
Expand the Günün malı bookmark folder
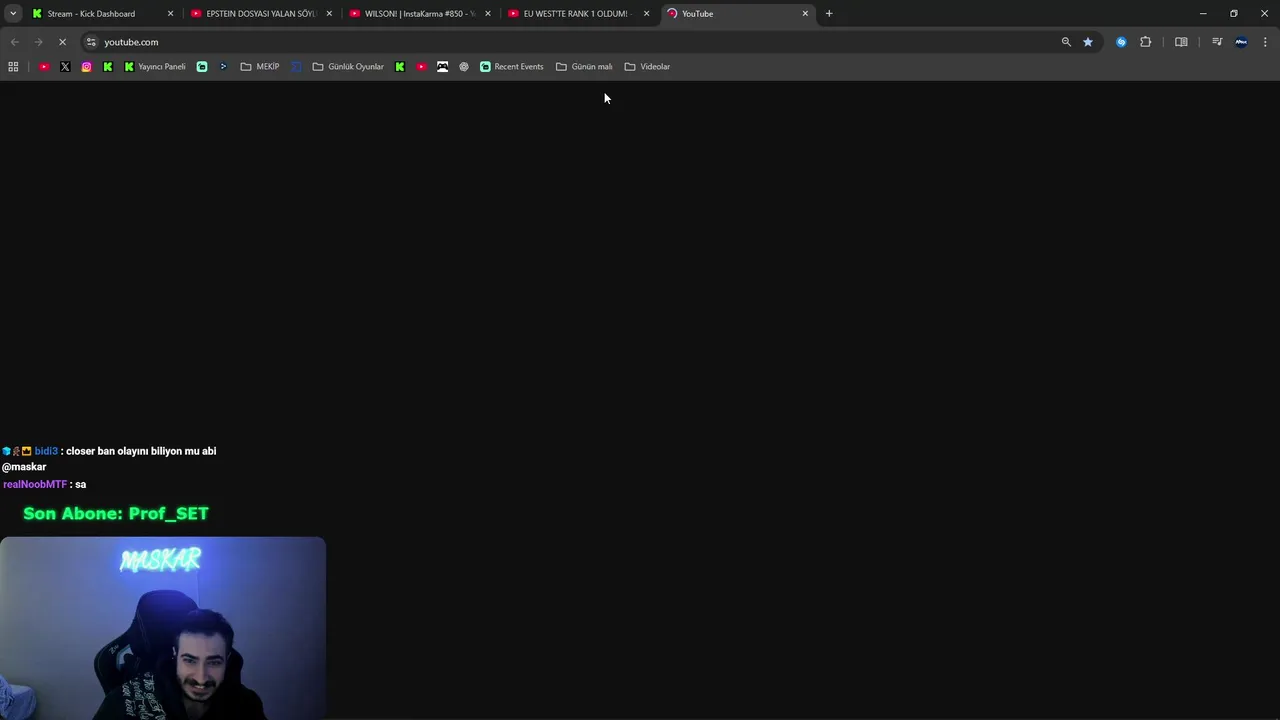(x=584, y=67)
